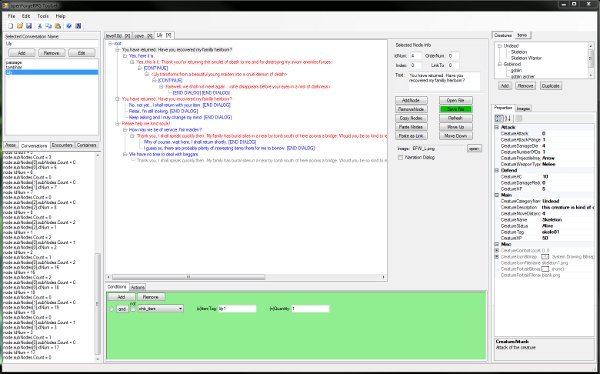Click the Open folder toolbar icon

(20, 26)
